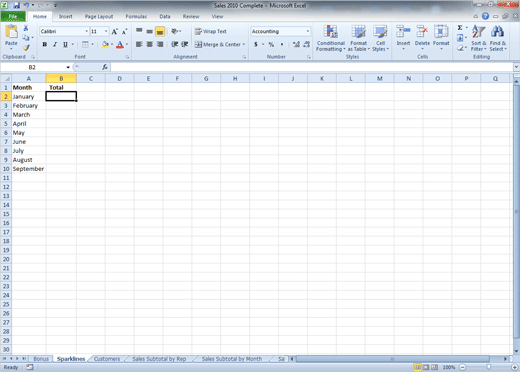Click the Decrease Decimal icon

[307, 44]
